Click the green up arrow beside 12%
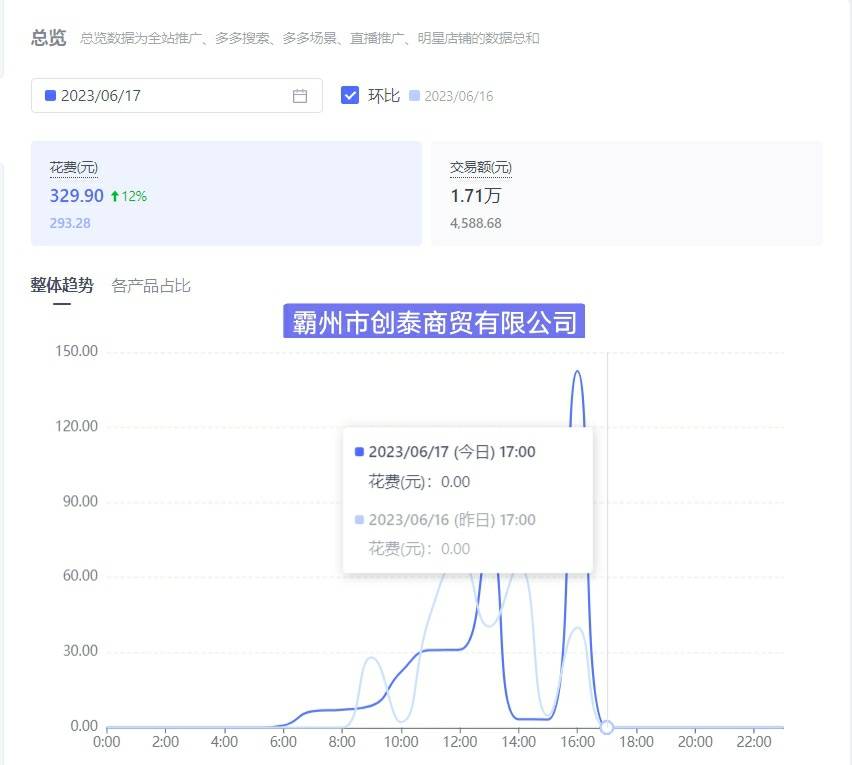 pyautogui.click(x=114, y=196)
